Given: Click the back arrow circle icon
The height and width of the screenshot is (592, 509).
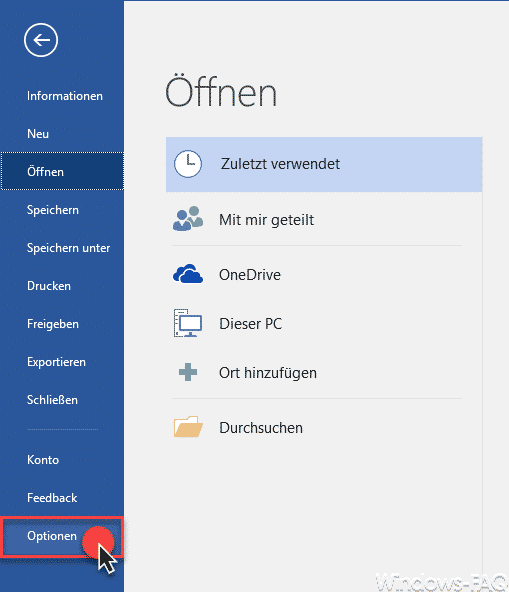Looking at the screenshot, I should [41, 40].
